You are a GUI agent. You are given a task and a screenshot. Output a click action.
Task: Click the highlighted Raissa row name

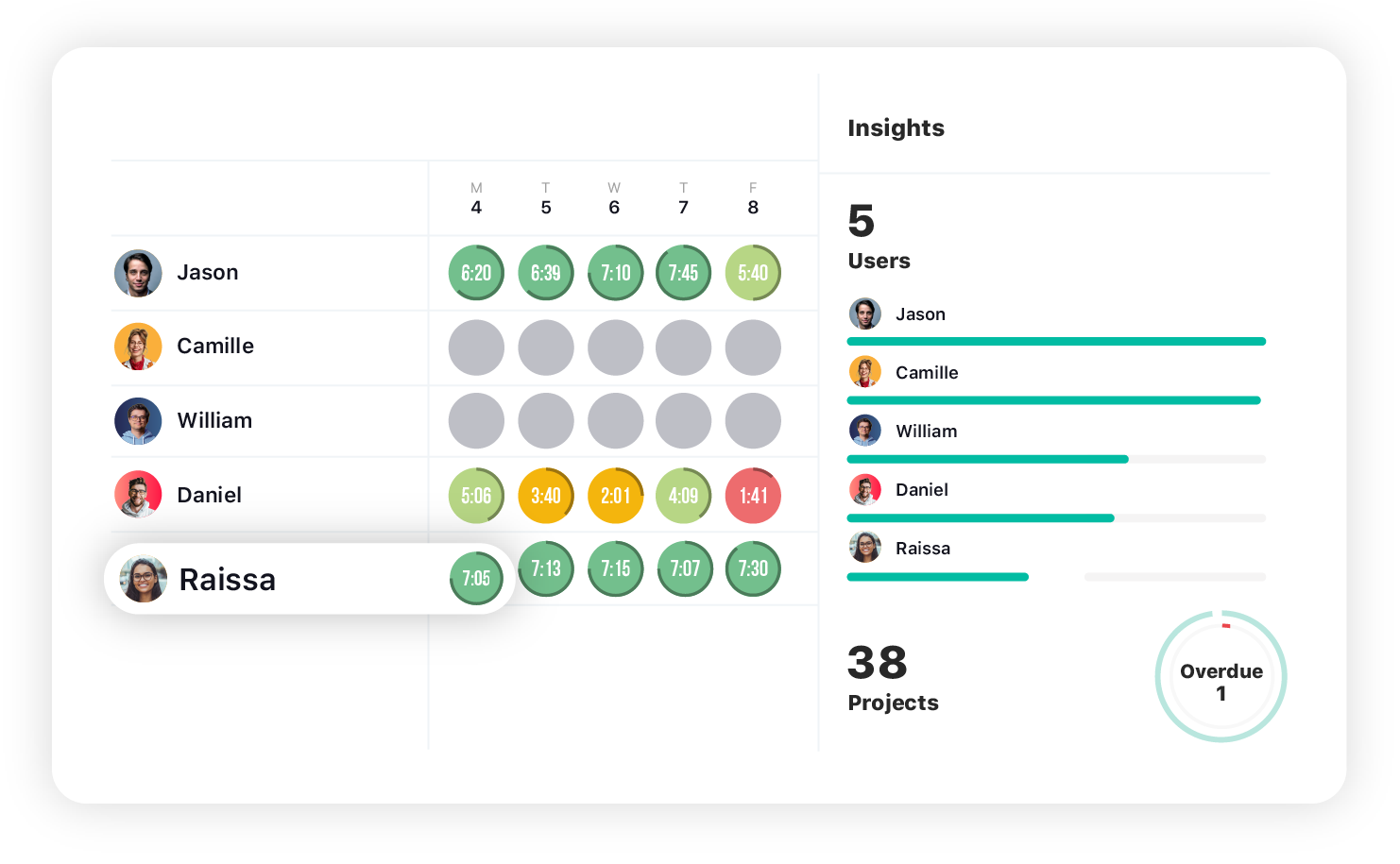228,580
